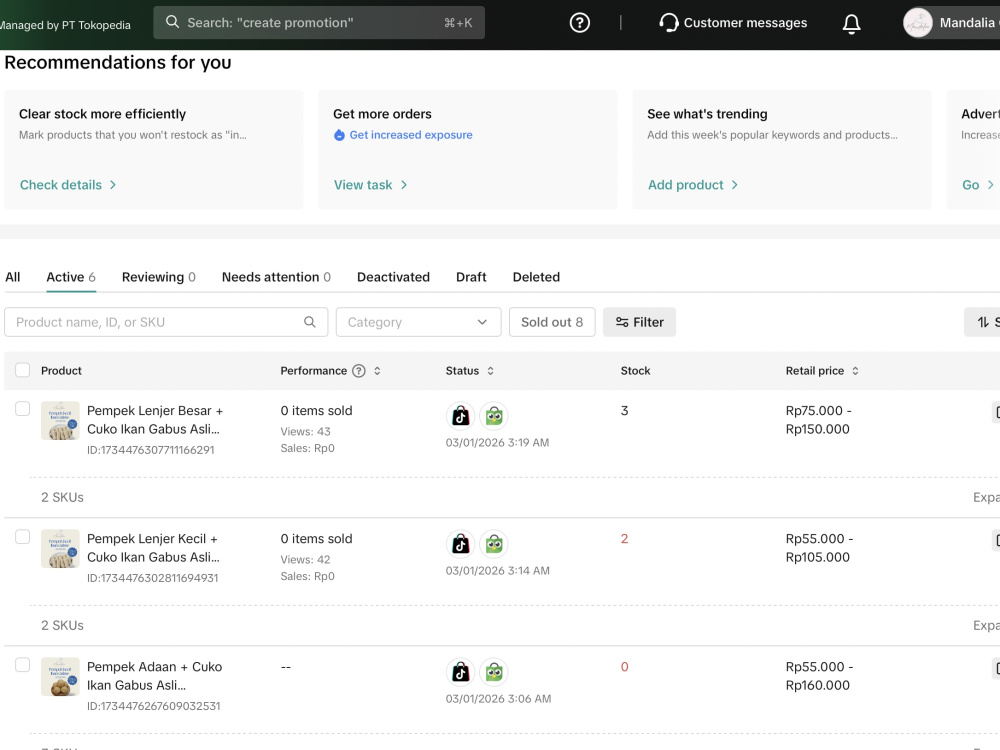The image size is (1000, 750).
Task: Click TikTok Shop icon for Pempek Adaan
Action: click(460, 672)
